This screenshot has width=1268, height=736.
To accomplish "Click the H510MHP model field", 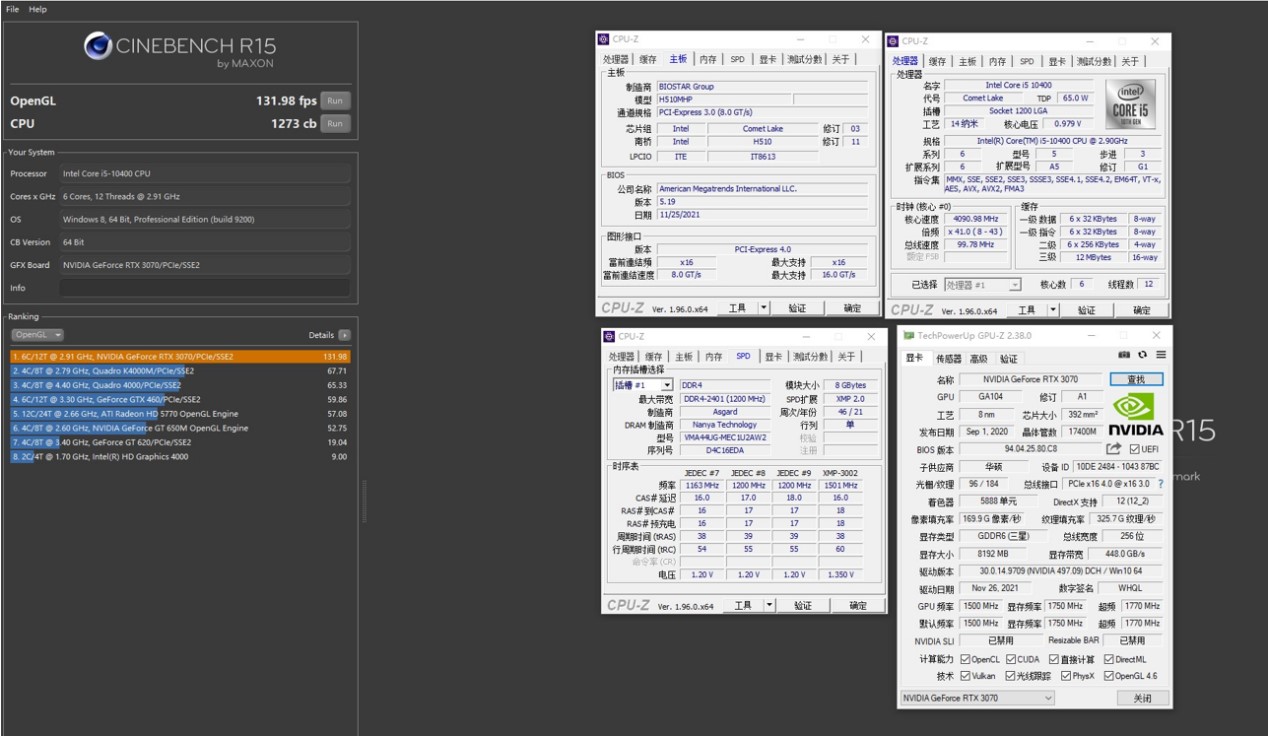I will (x=723, y=100).
